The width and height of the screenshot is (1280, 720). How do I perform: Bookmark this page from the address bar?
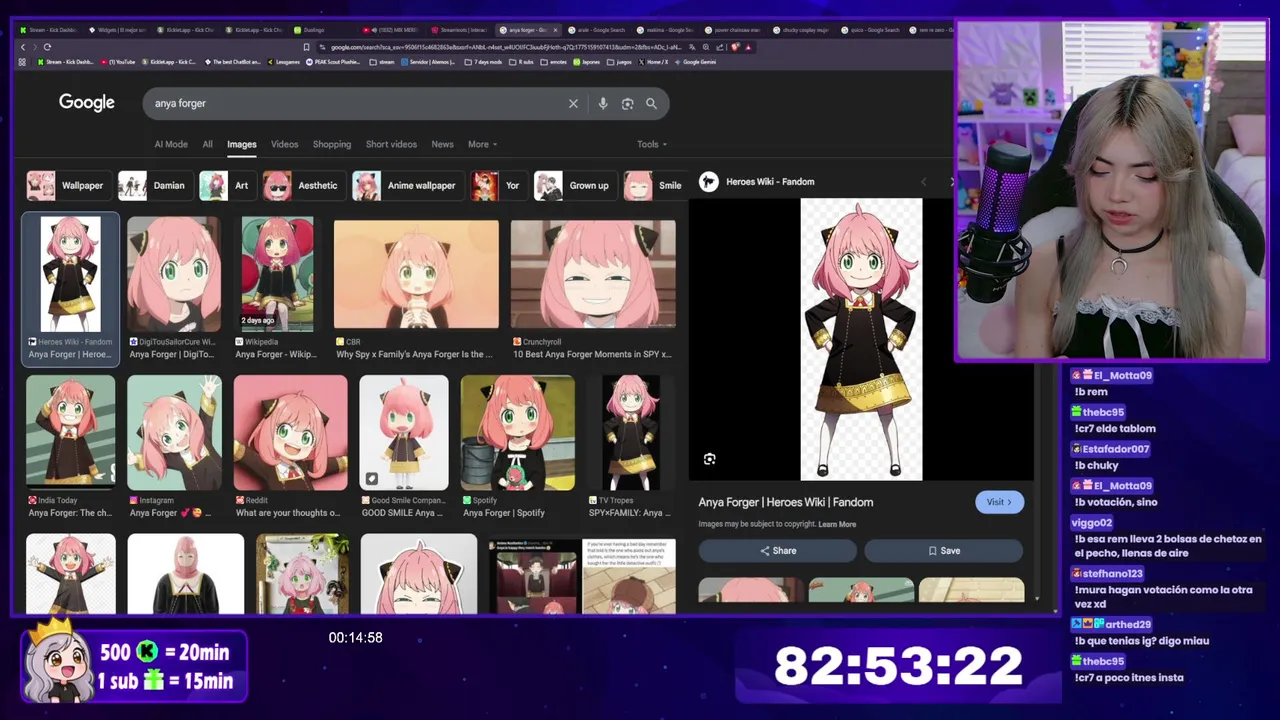[306, 47]
